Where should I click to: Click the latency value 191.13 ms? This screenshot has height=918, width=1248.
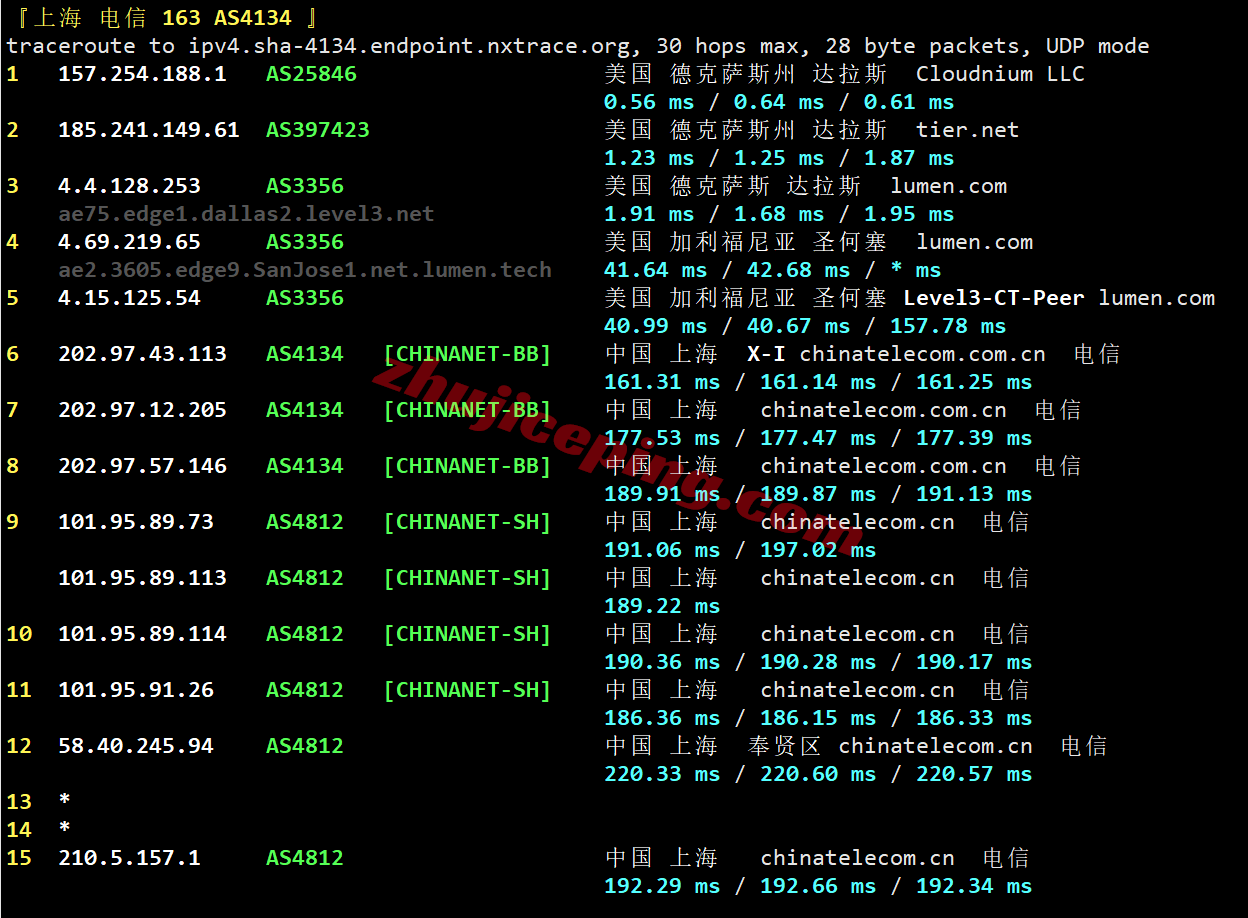coord(974,494)
